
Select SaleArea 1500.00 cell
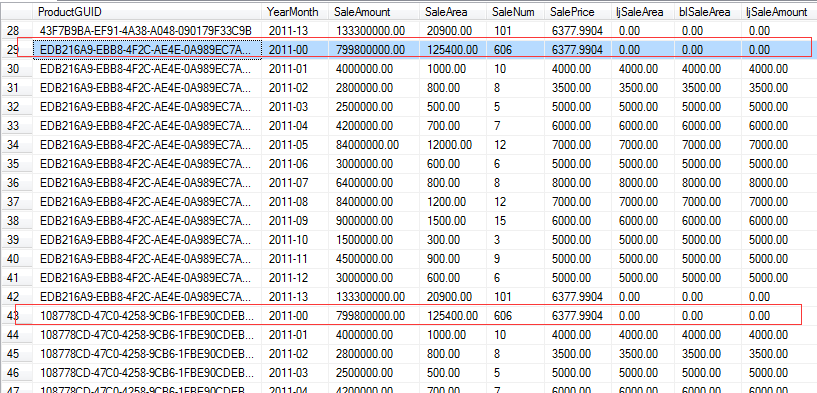[x=453, y=221]
